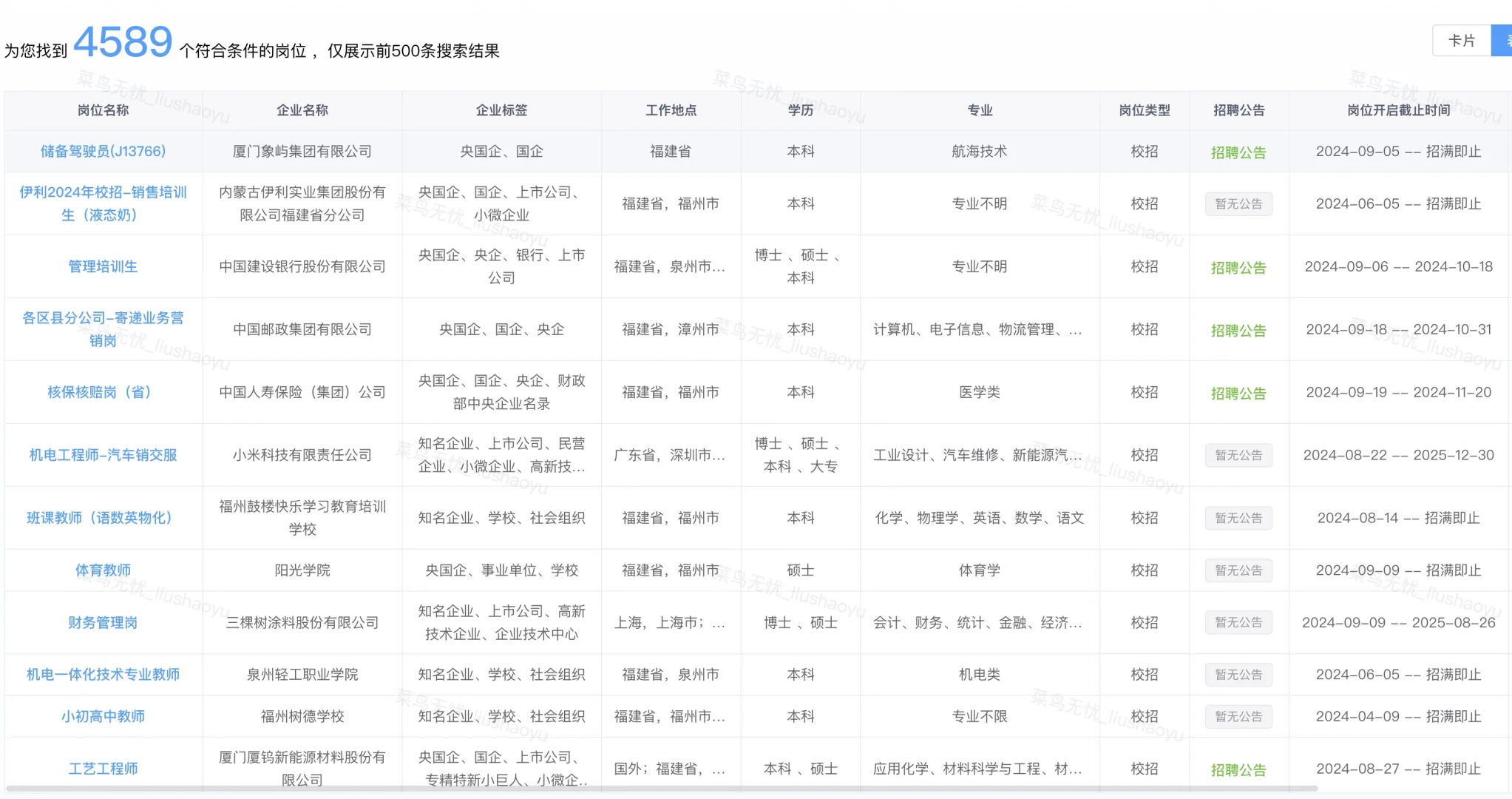Open the 工艺工程师 job link
This screenshot has width=1512, height=799.
click(103, 769)
